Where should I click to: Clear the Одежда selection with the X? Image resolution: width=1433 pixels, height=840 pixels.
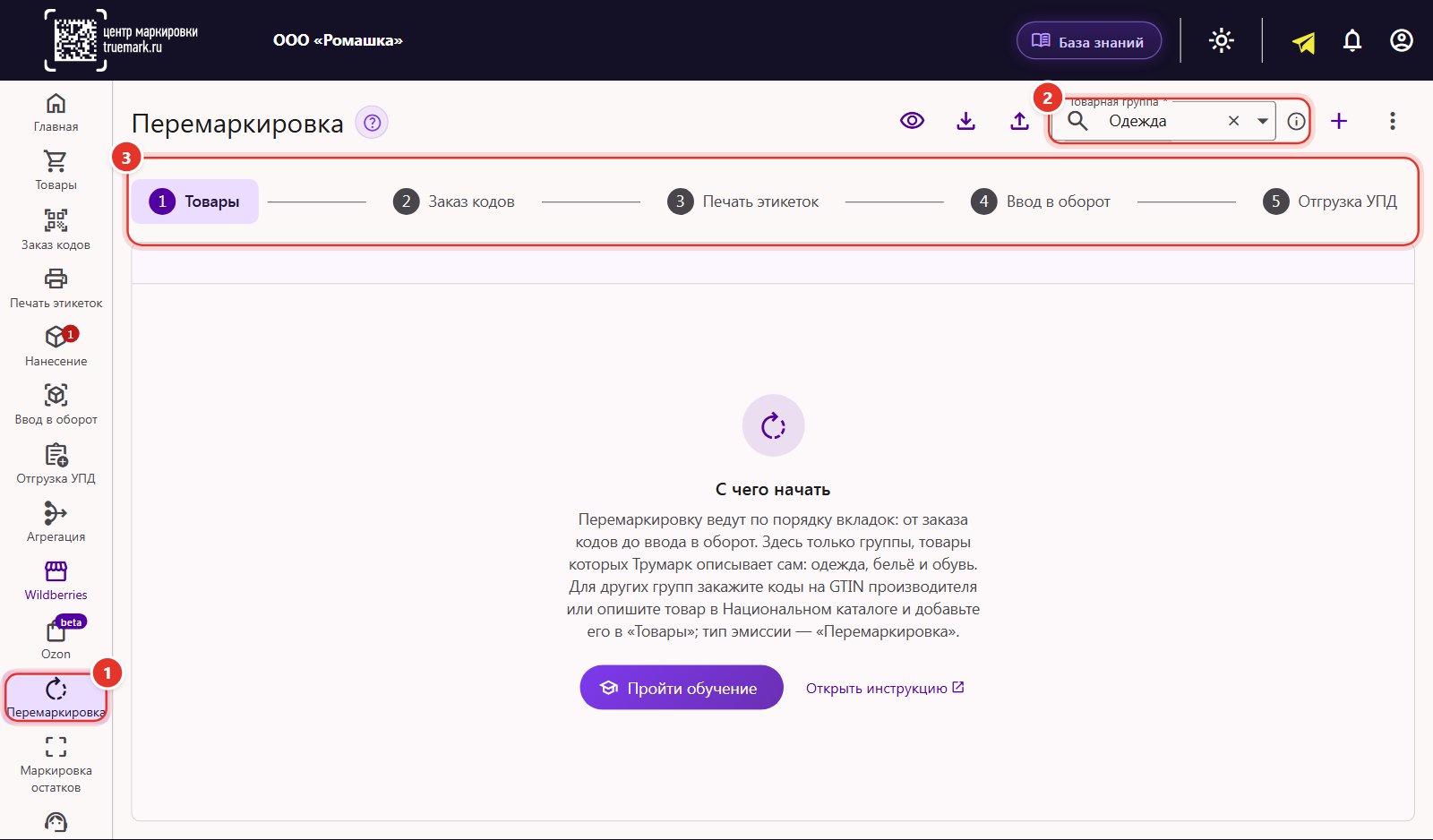tap(1233, 121)
